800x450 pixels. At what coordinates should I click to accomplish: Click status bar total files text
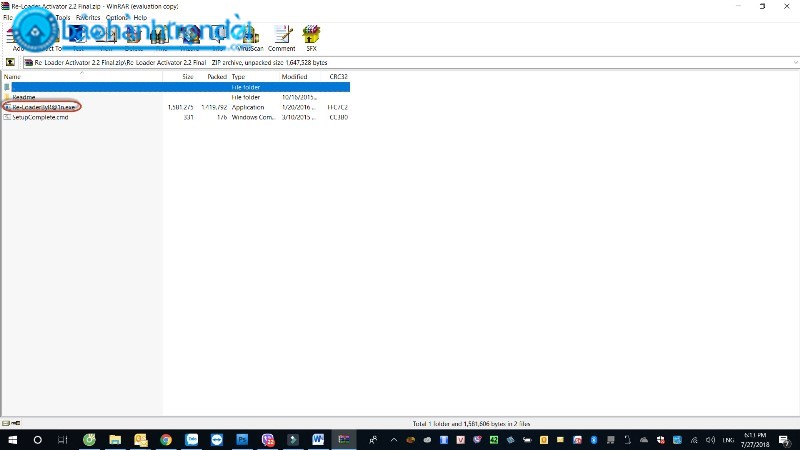(x=471, y=423)
